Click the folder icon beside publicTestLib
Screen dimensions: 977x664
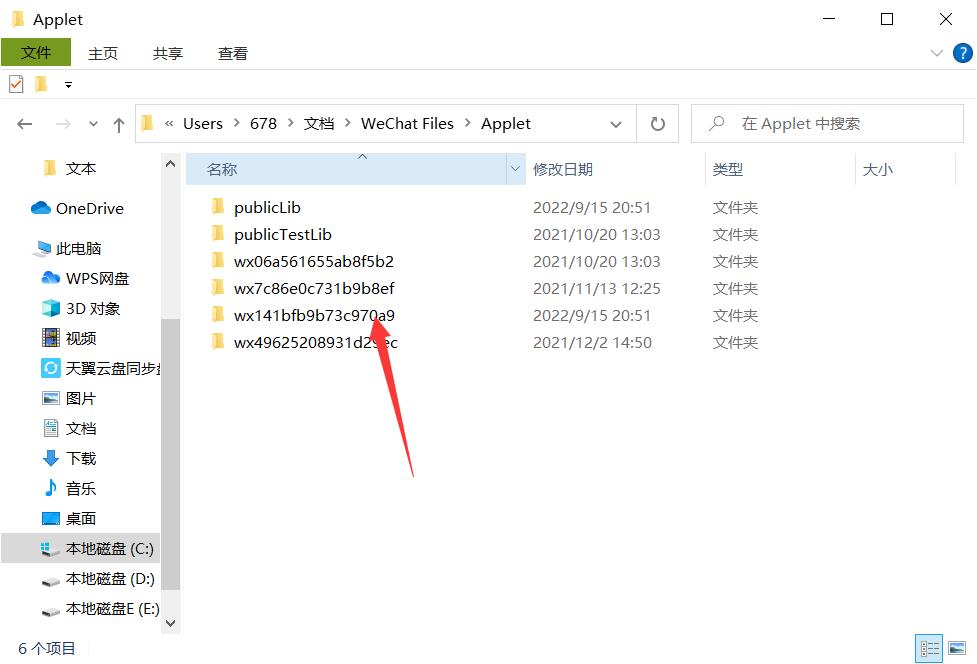tap(217, 234)
